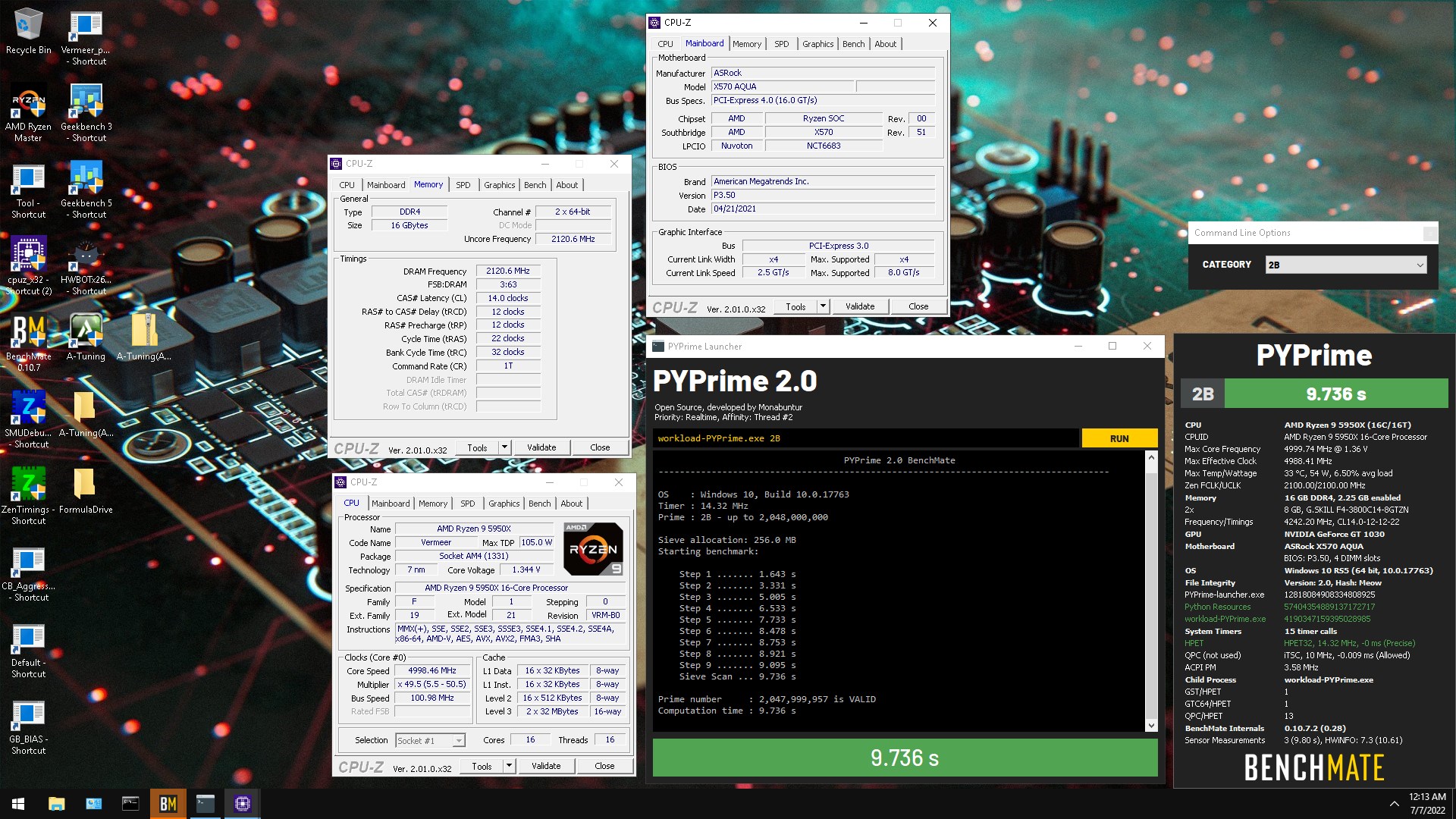Viewport: 1456px width, 819px height.
Task: Expand Tools dropdown arrow in CPU tab CPU-Z
Action: point(509,766)
